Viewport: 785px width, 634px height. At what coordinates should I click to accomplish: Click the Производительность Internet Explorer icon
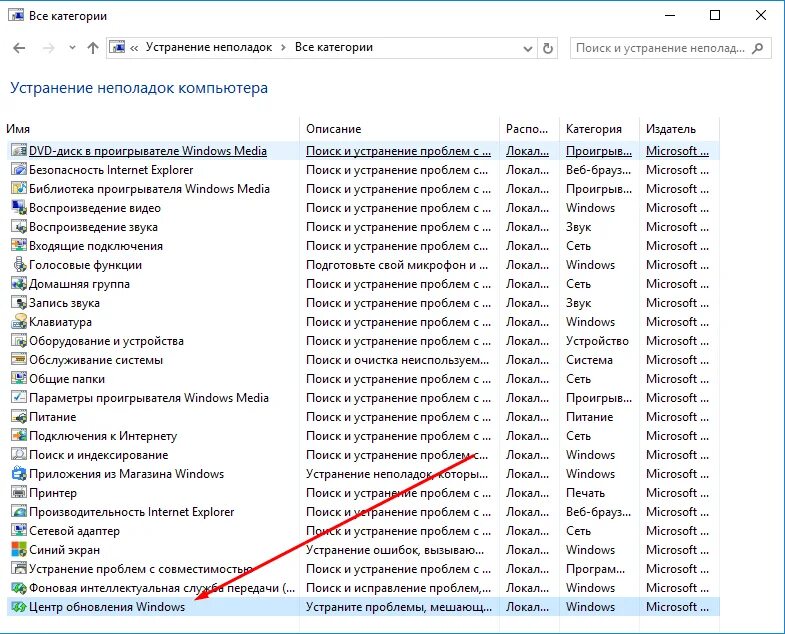pos(19,512)
